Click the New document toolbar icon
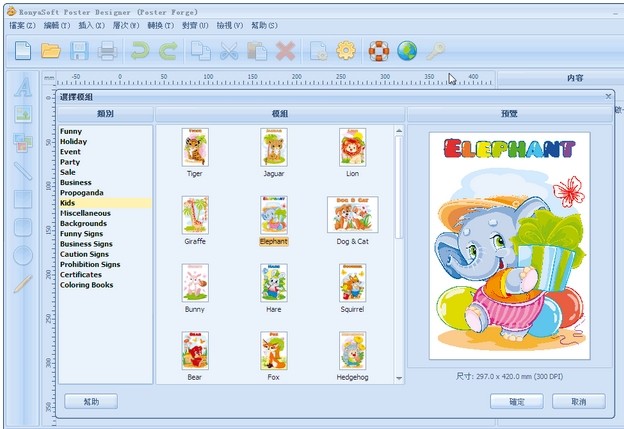Screen dimensions: 624x429 click(x=23, y=51)
